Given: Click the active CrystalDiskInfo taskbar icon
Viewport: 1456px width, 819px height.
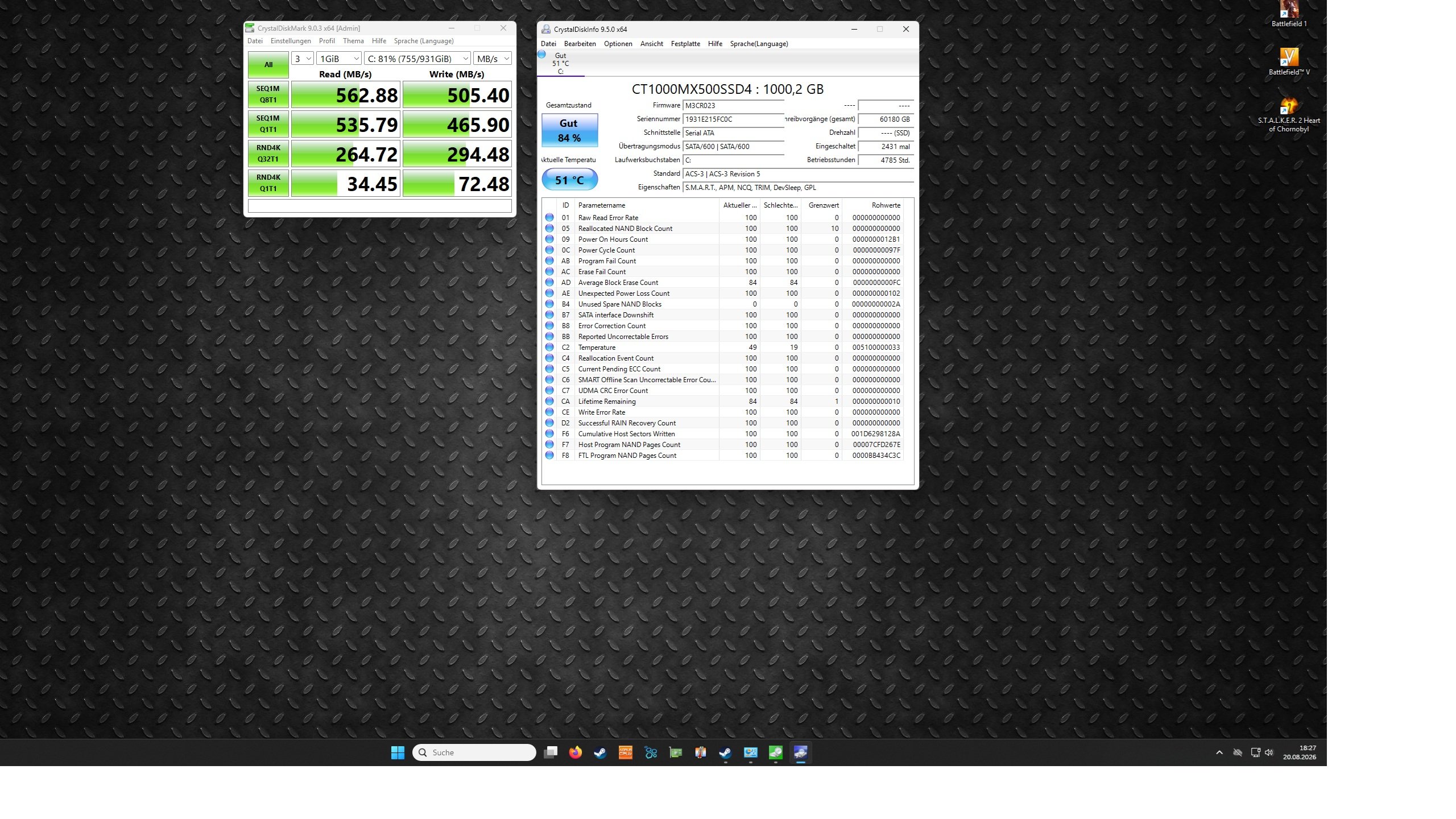Looking at the screenshot, I should (x=800, y=752).
